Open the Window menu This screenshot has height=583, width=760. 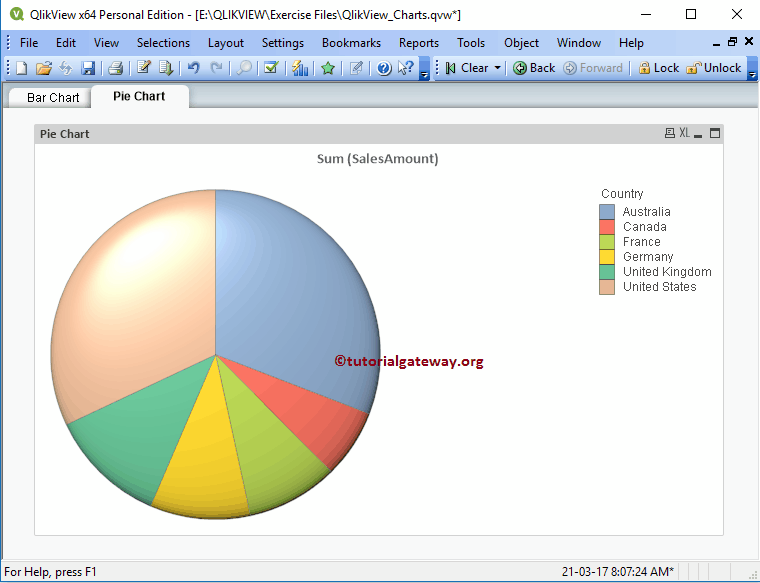coord(579,43)
